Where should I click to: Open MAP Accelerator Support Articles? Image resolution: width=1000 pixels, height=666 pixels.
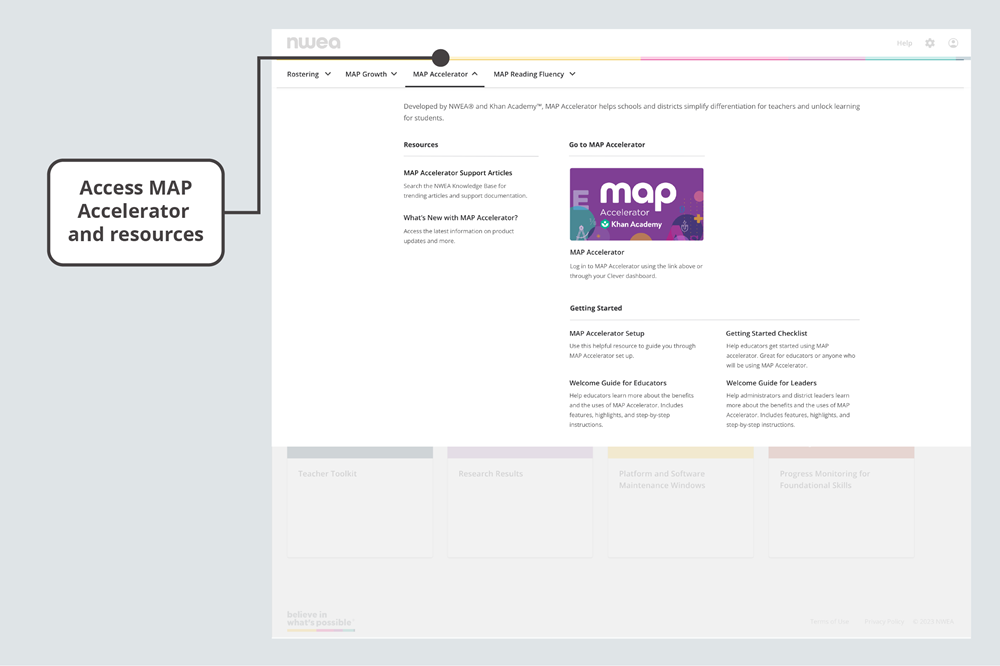pos(458,173)
